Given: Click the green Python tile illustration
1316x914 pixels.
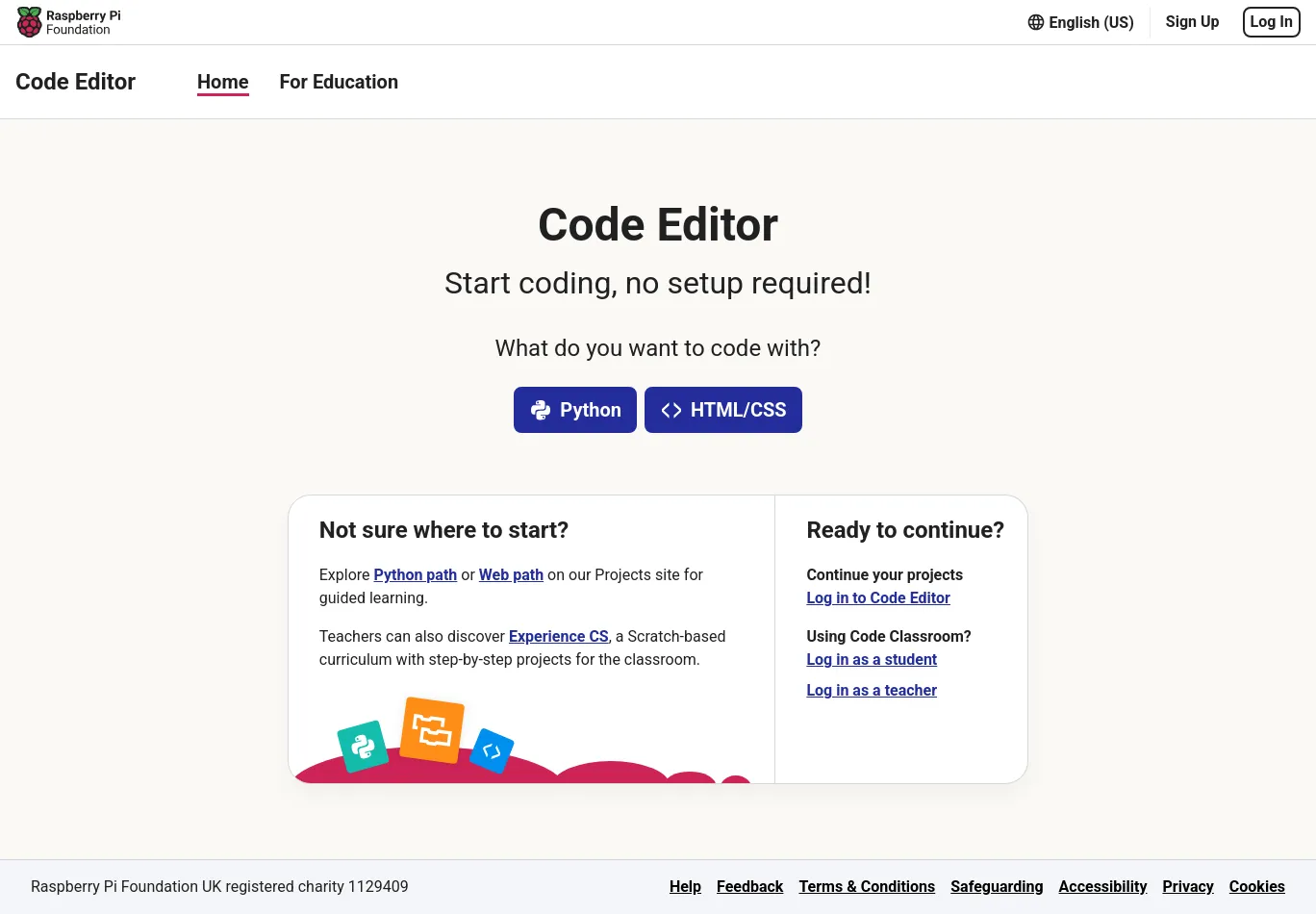Looking at the screenshot, I should click(x=363, y=747).
